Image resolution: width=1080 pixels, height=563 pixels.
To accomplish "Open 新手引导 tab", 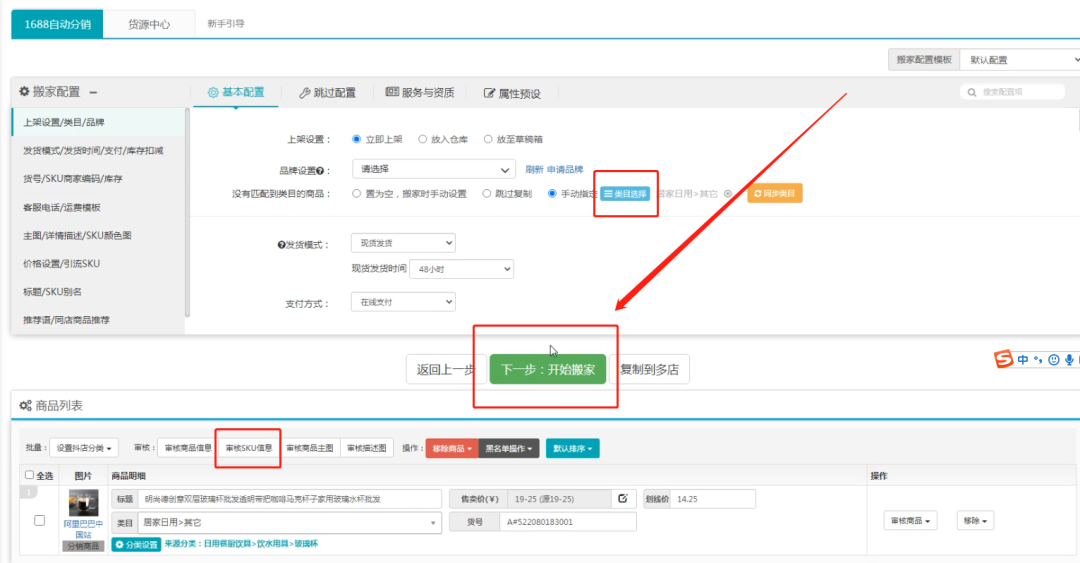I will (x=226, y=23).
